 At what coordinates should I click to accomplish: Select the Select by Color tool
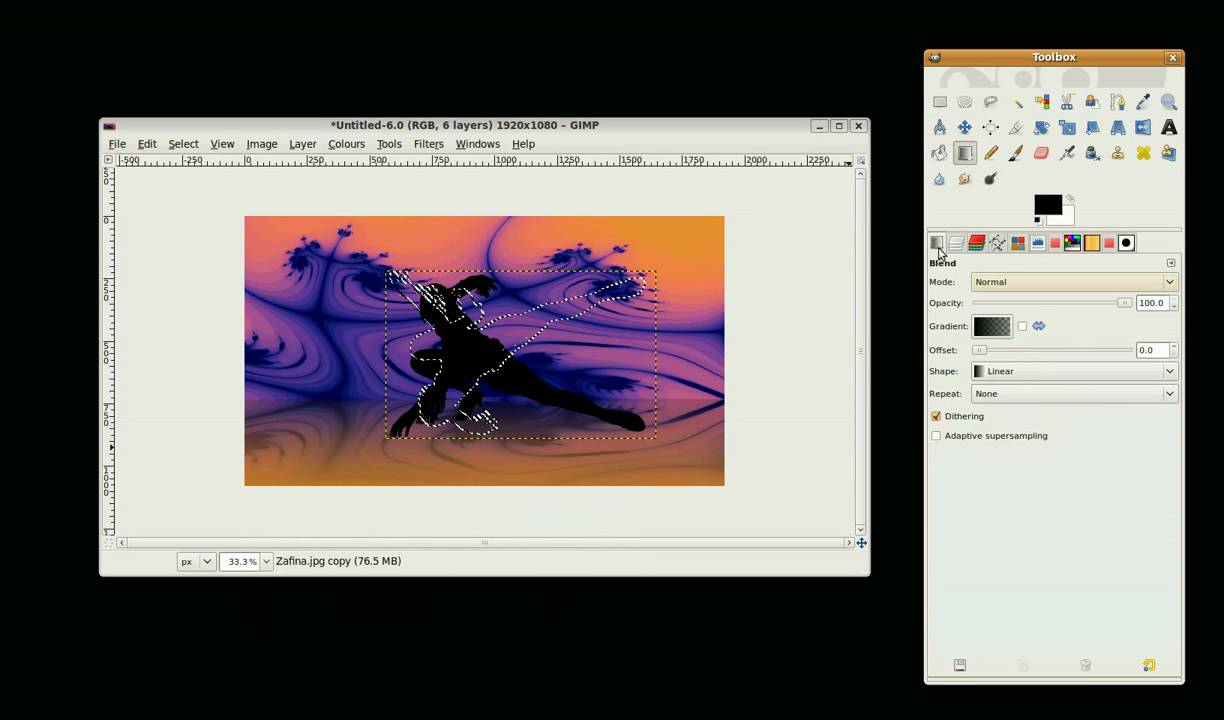pos(1042,102)
